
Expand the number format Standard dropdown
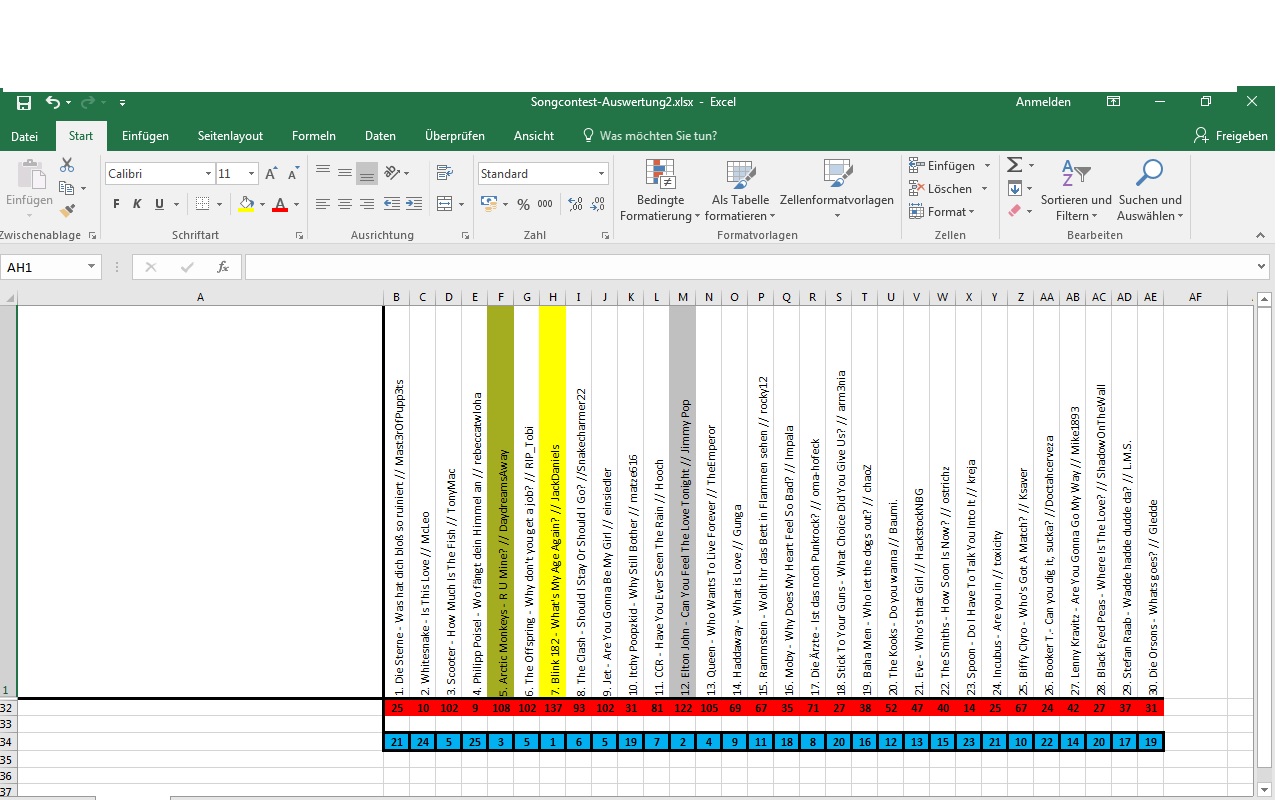[601, 174]
